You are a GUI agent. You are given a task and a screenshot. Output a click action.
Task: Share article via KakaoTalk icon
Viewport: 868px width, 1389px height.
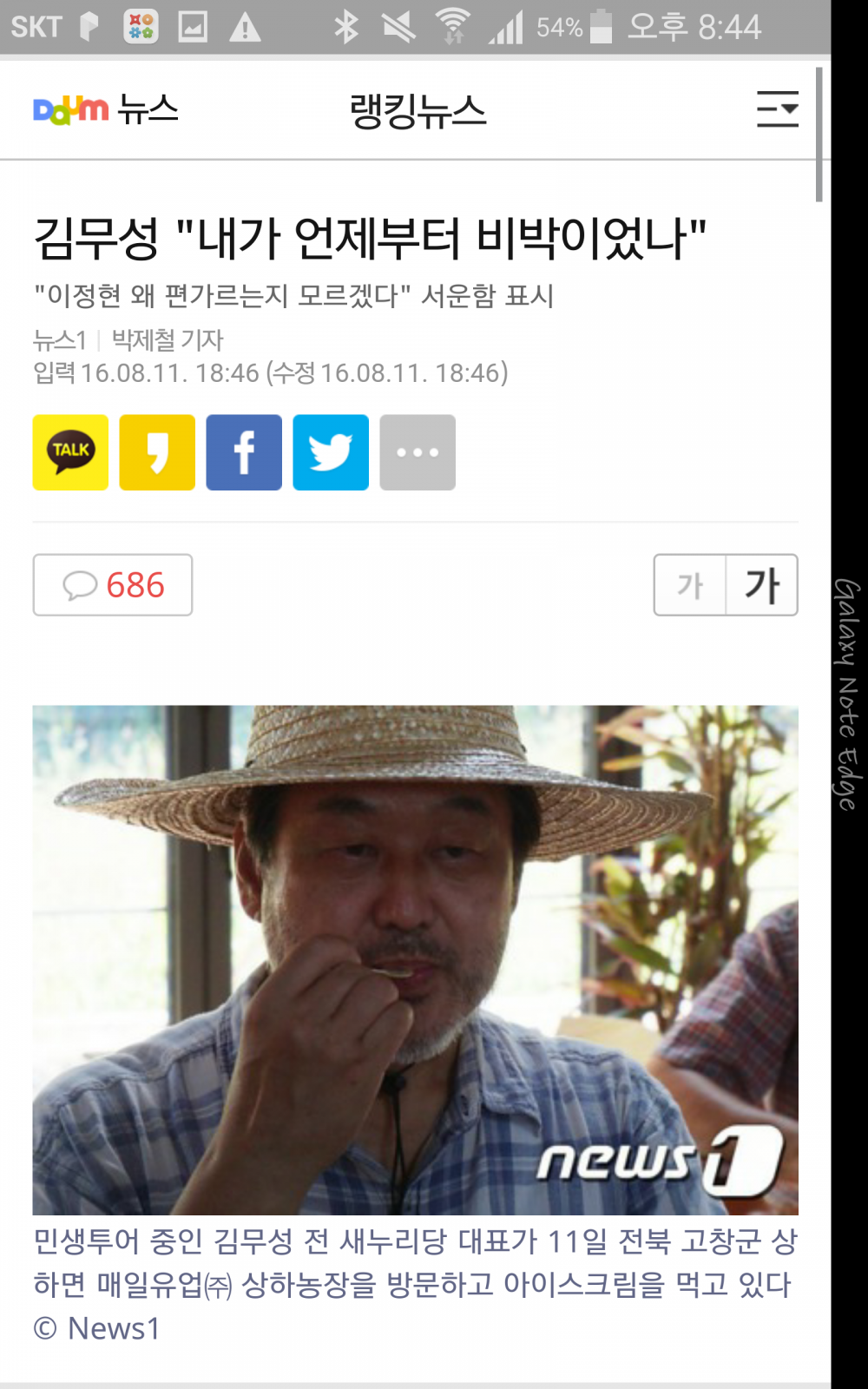70,452
